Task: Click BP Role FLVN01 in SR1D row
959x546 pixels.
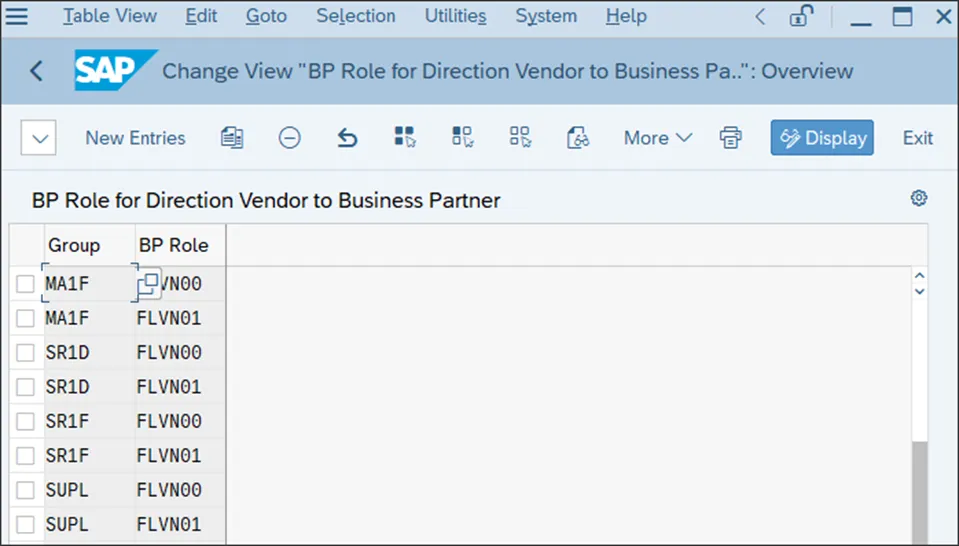Action: 180,386
